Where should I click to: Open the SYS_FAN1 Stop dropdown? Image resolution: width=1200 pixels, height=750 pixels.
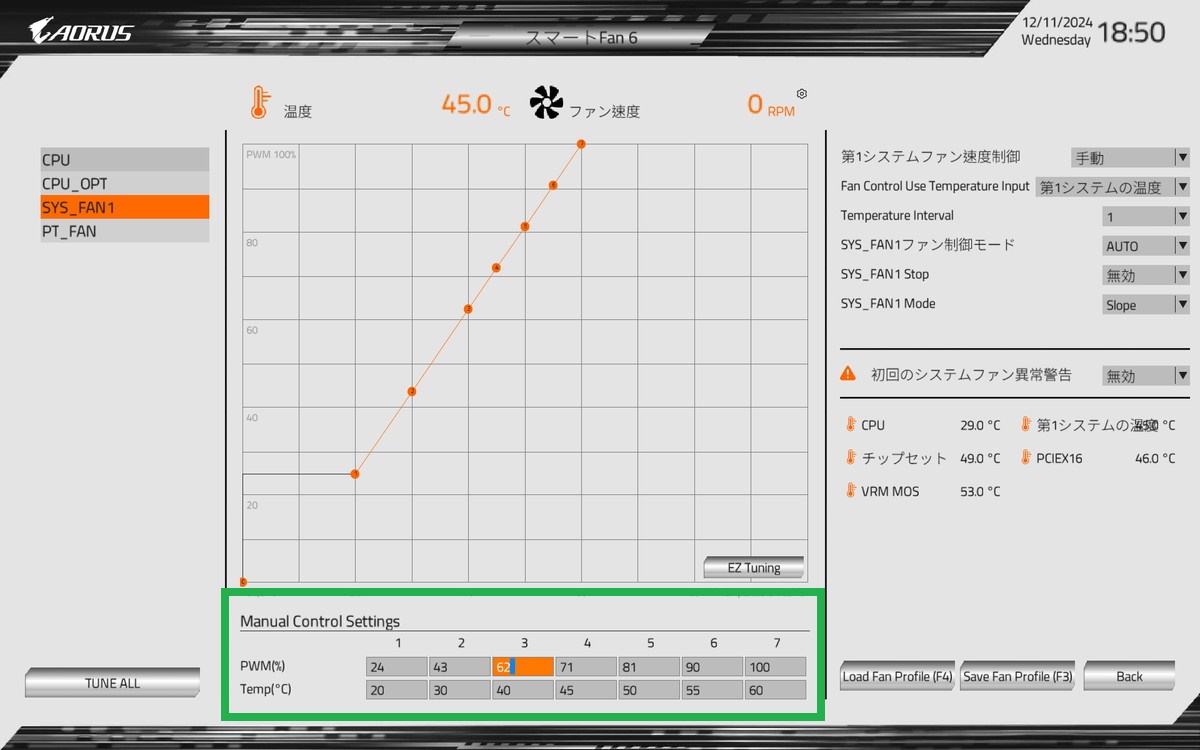1145,275
